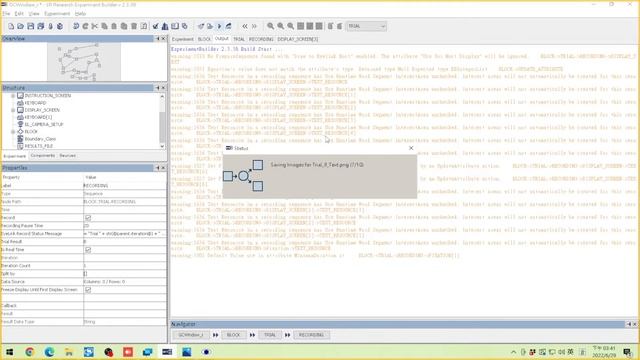Click the Cut scissors toolbar icon
The width and height of the screenshot is (640, 360).
pos(95,26)
